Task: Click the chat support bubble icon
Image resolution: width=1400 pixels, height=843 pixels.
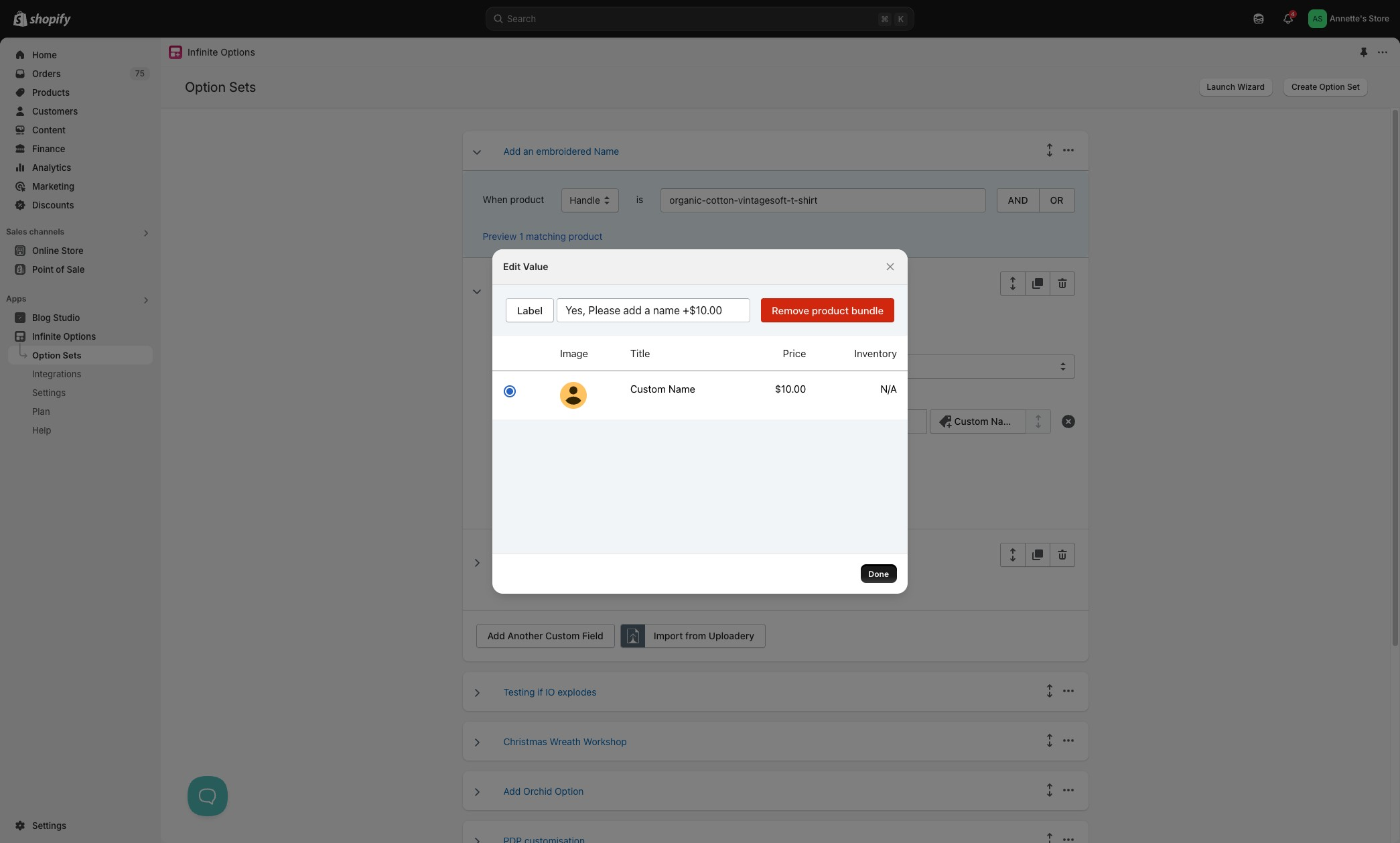Action: 208,796
